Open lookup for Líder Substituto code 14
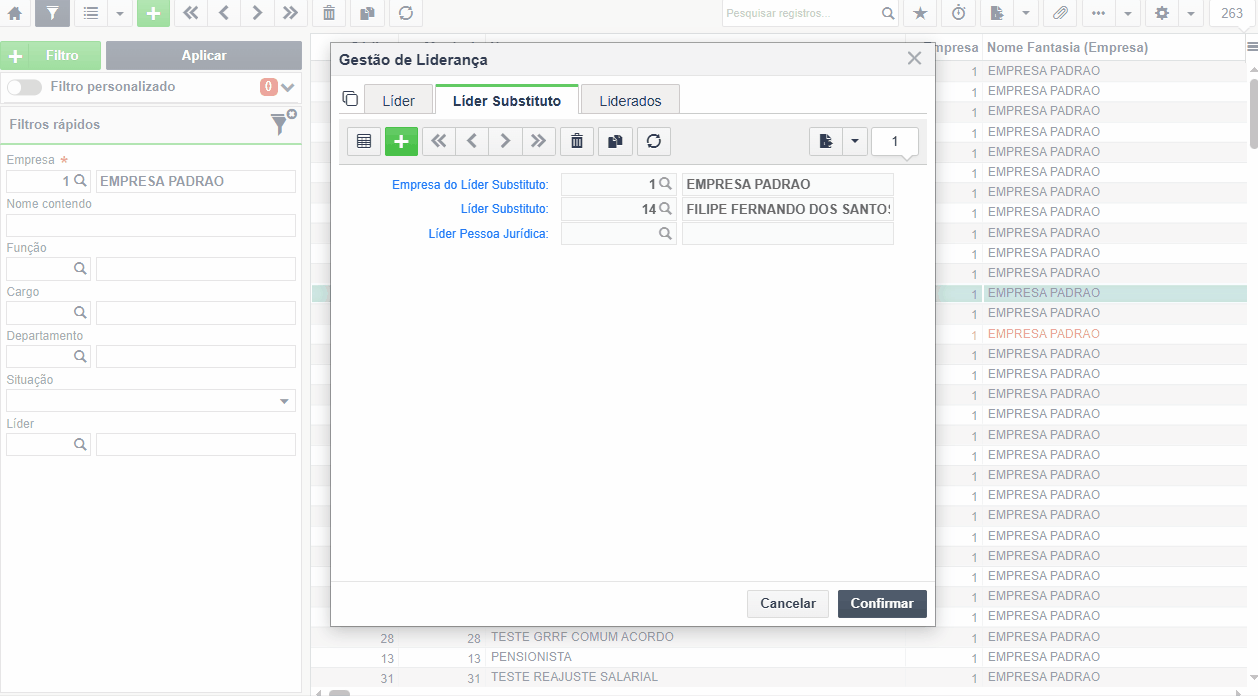1258x696 pixels. [x=665, y=209]
